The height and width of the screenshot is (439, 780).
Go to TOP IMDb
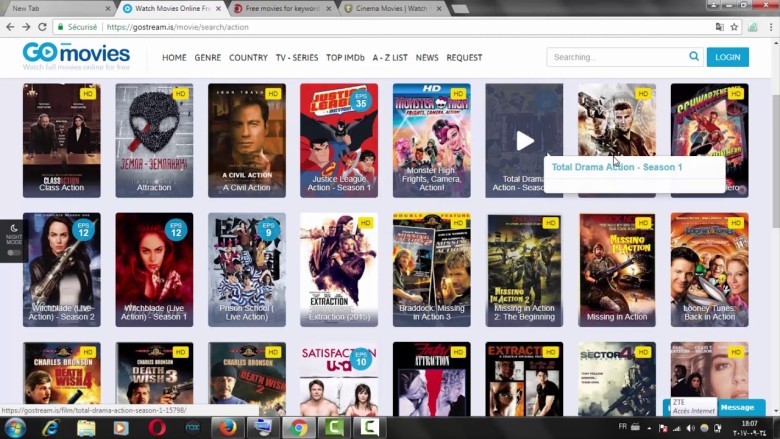[345, 58]
